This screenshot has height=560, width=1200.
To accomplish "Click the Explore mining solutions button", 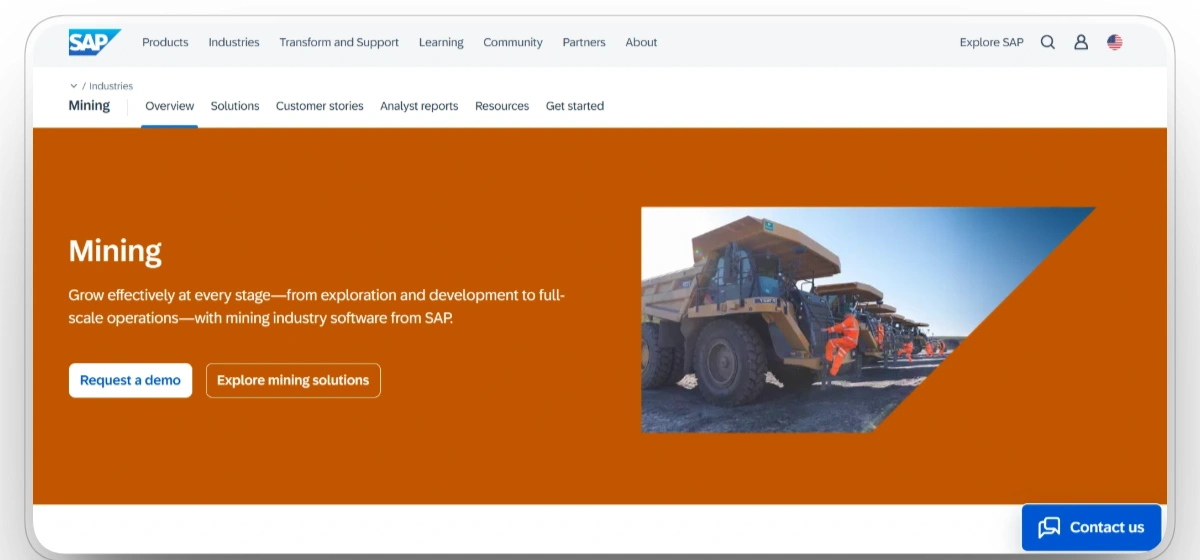I will 293,380.
